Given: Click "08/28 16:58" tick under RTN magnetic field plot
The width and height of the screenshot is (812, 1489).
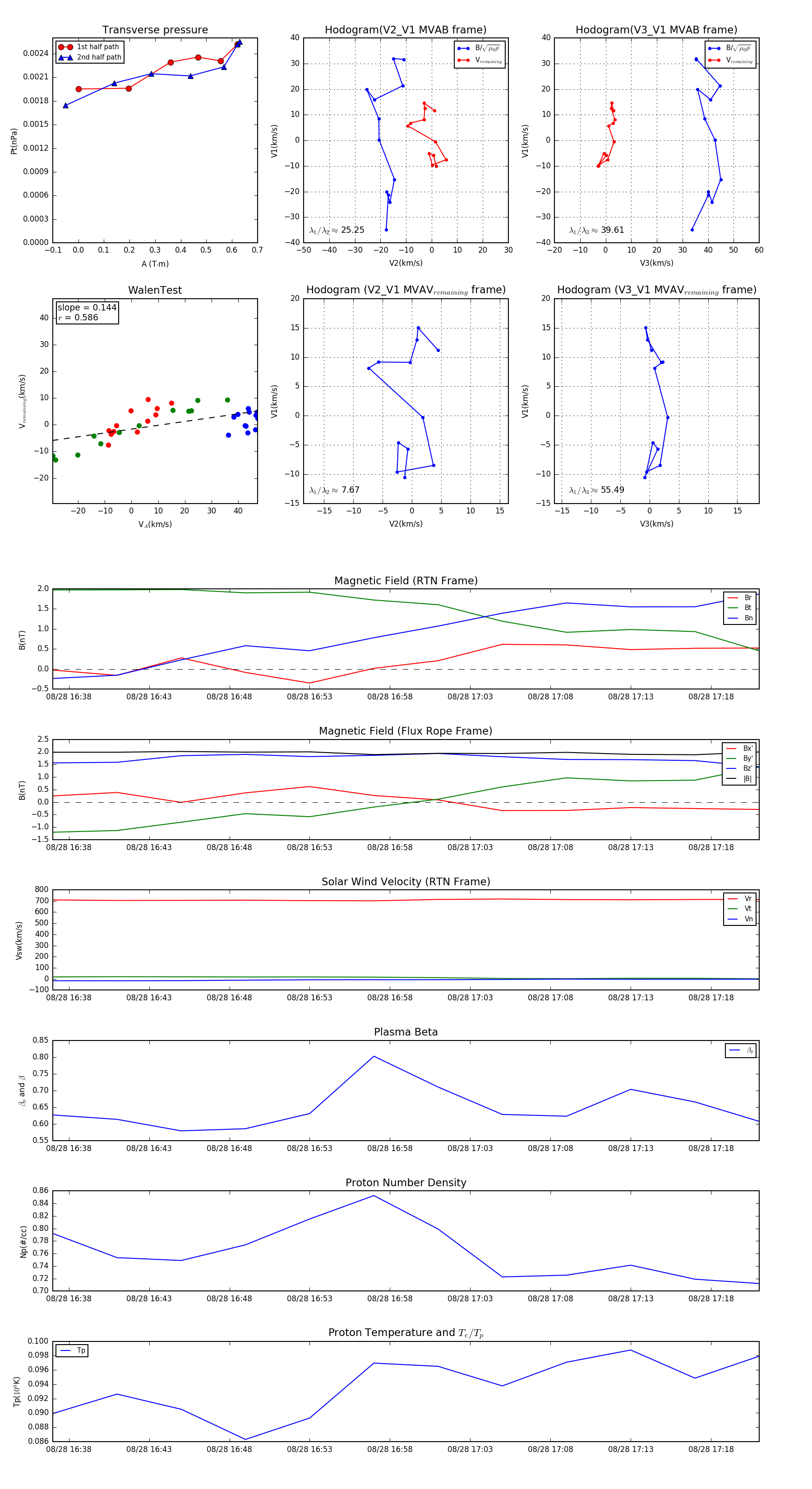Looking at the screenshot, I should point(390,697).
